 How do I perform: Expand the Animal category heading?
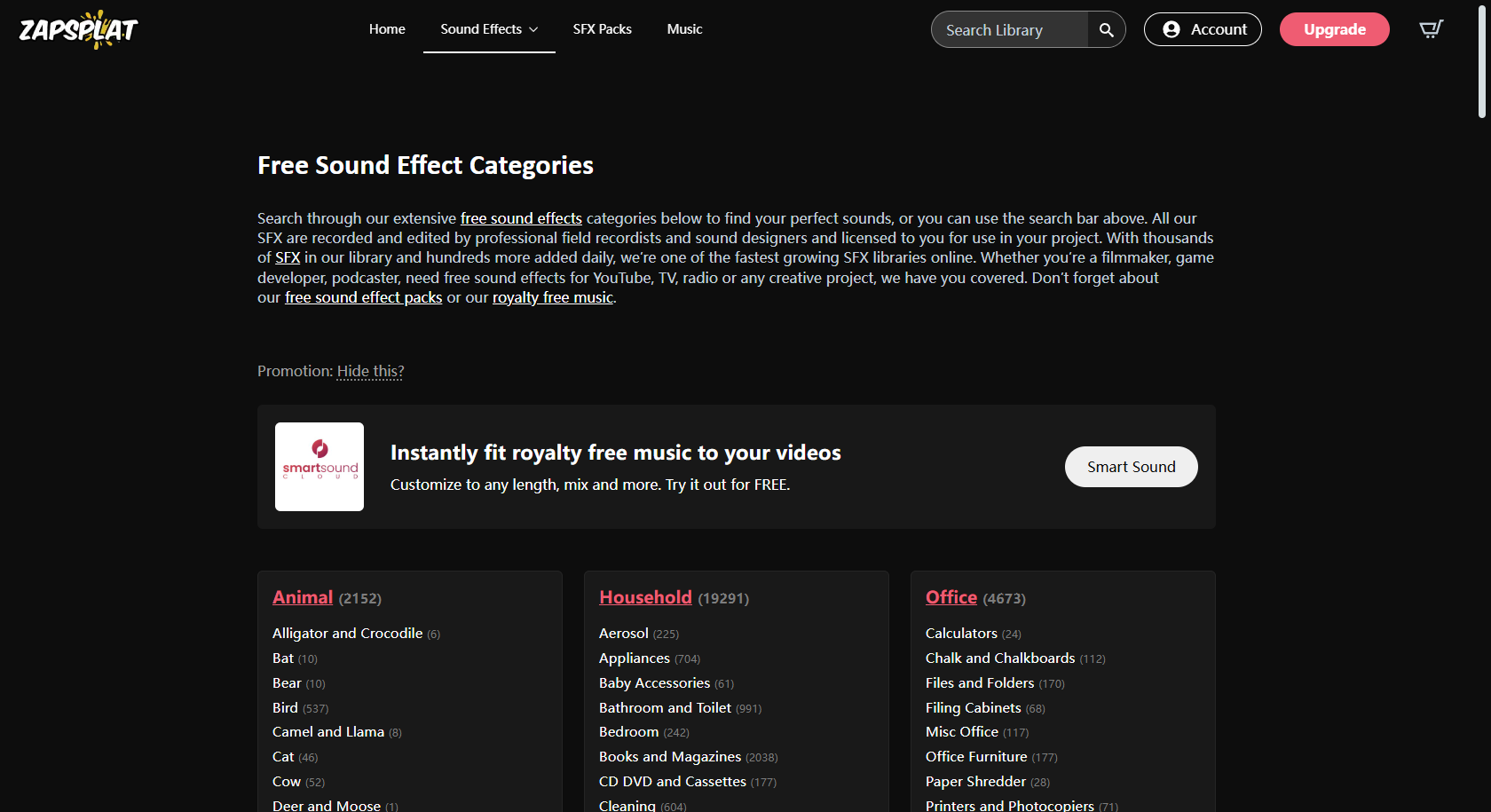coord(302,596)
